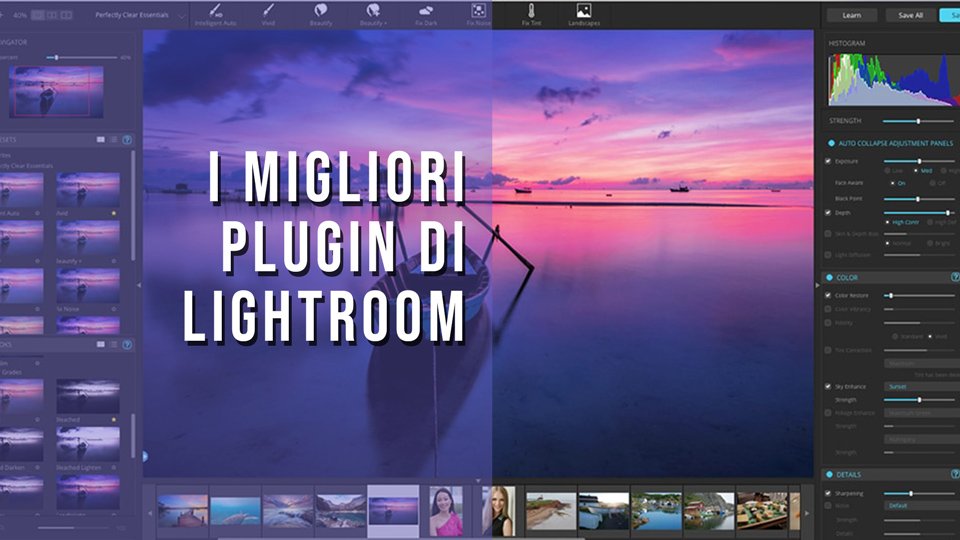Switch to split view layout icon
Image resolution: width=960 pixels, height=540 pixels.
(x=52, y=15)
